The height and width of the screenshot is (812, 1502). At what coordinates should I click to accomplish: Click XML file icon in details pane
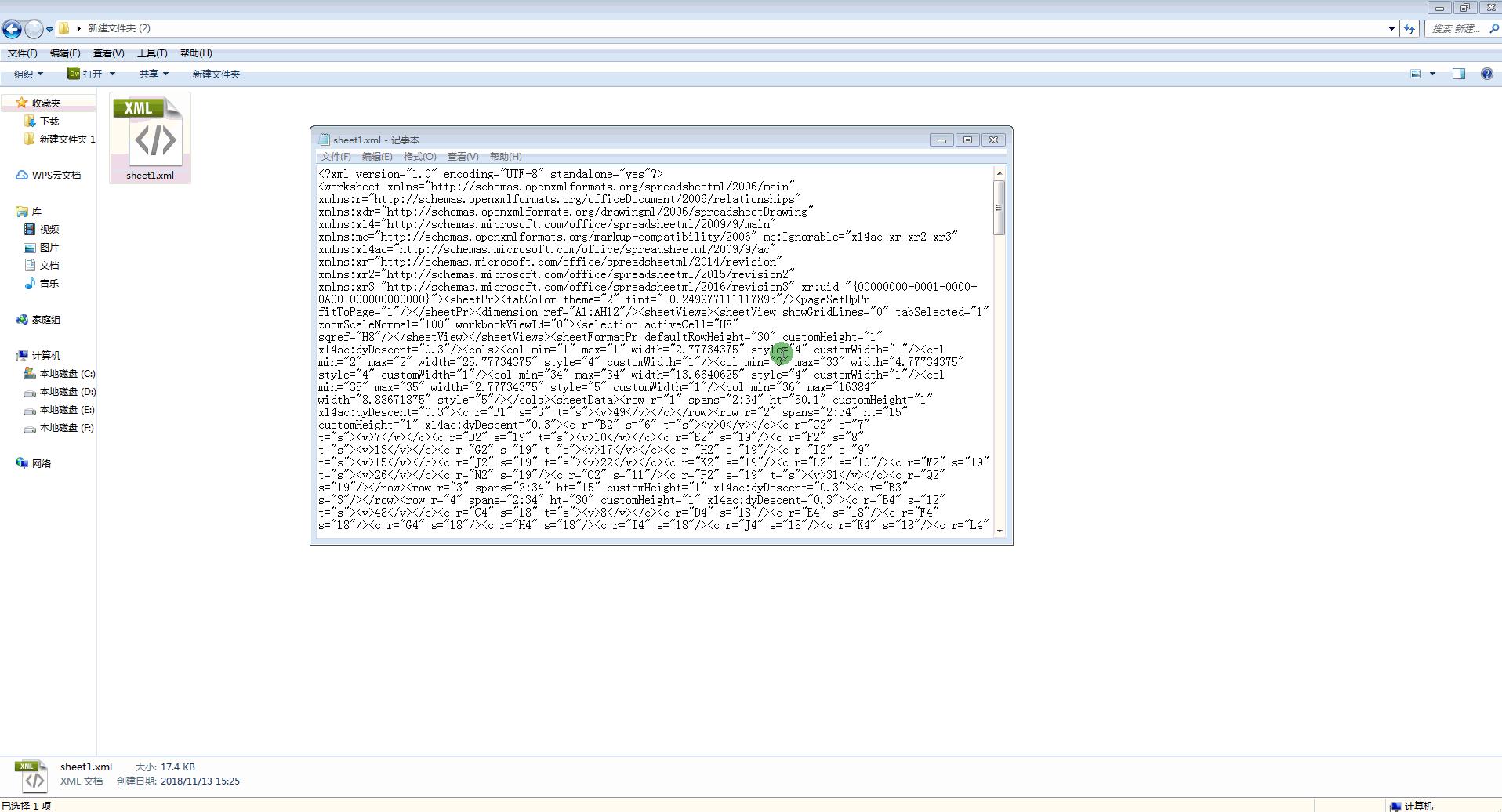pyautogui.click(x=31, y=776)
